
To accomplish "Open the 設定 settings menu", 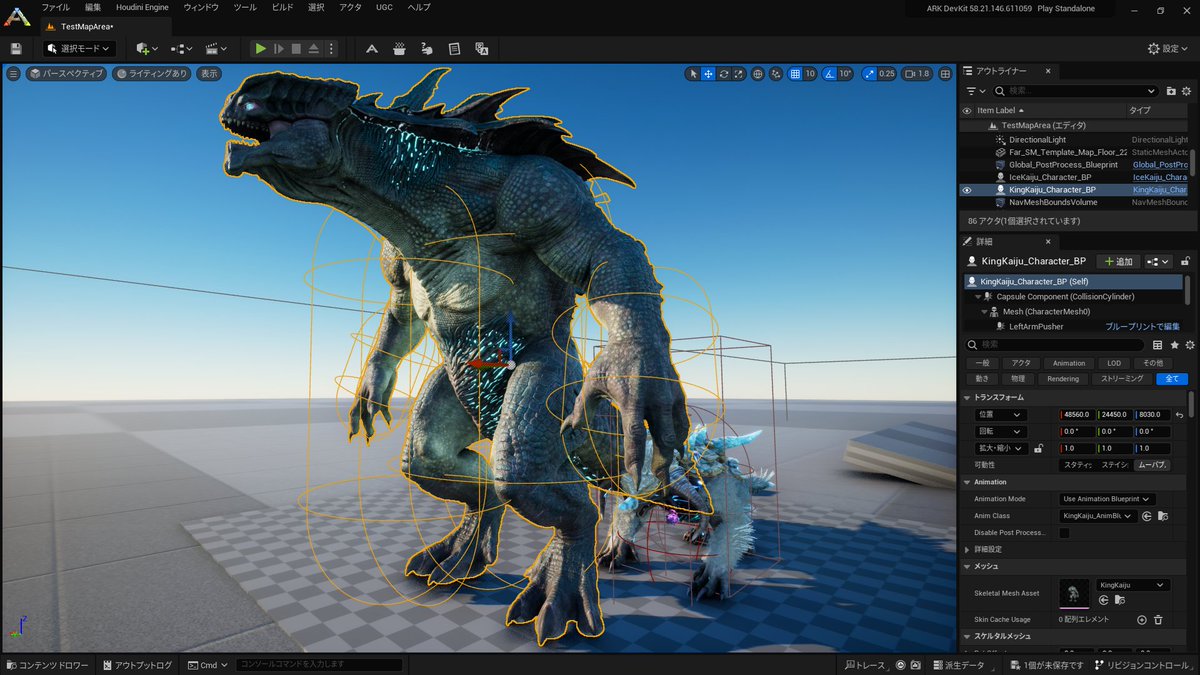I will click(x=1168, y=48).
